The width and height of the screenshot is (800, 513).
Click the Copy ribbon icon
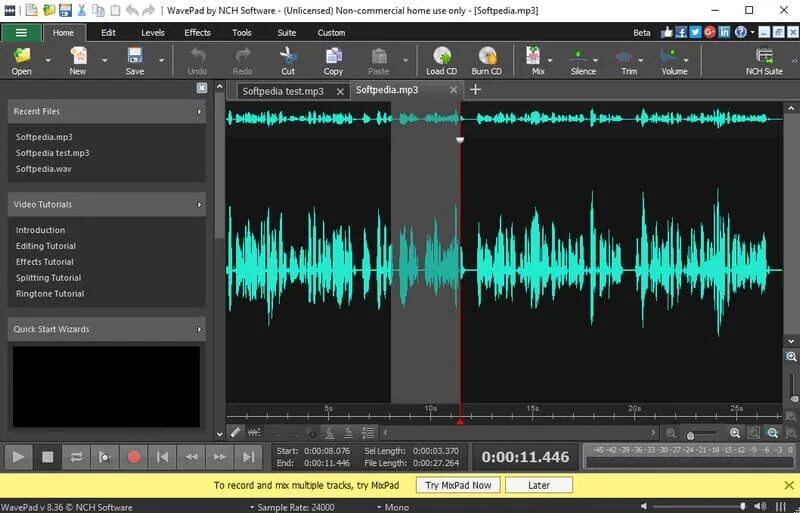click(333, 55)
